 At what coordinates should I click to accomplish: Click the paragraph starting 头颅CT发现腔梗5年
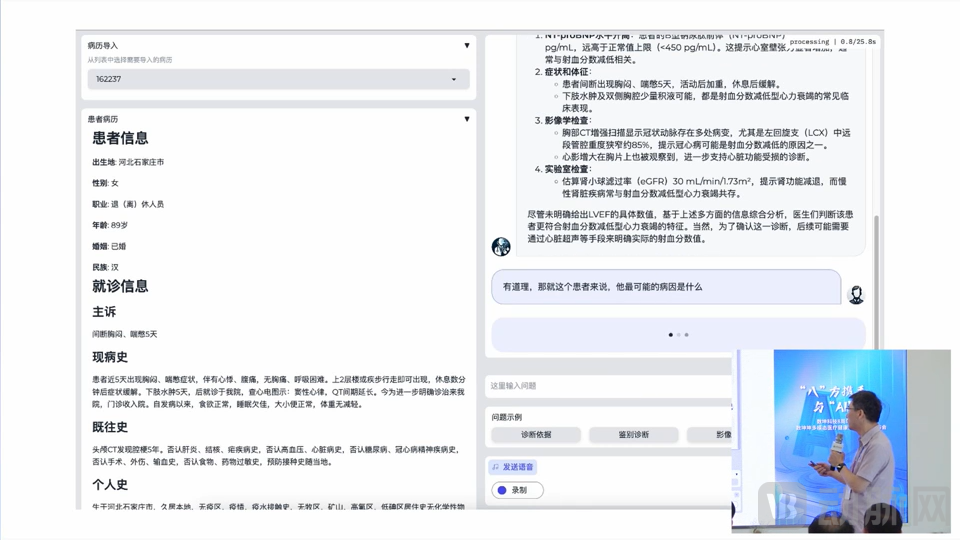(x=276, y=456)
